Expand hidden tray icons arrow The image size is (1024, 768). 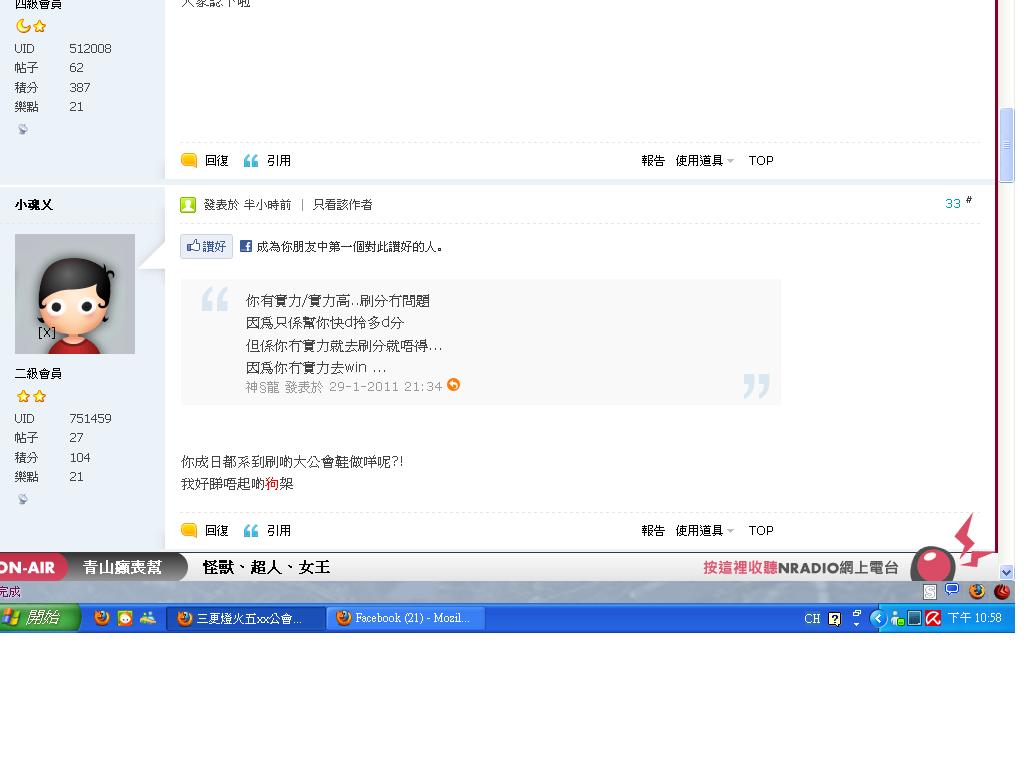pyautogui.click(x=878, y=618)
